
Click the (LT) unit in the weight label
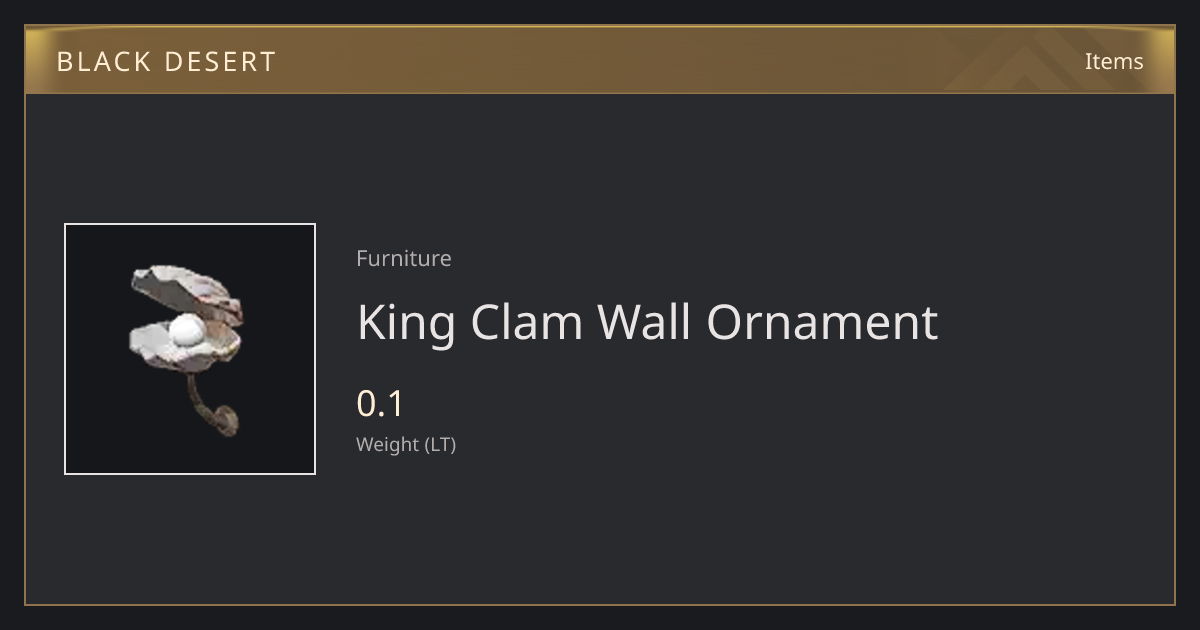(441, 445)
